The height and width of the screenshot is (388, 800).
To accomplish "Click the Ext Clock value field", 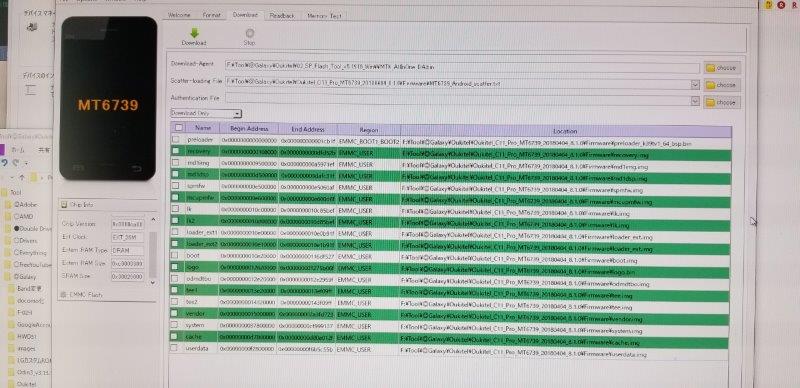I will 128,237.
